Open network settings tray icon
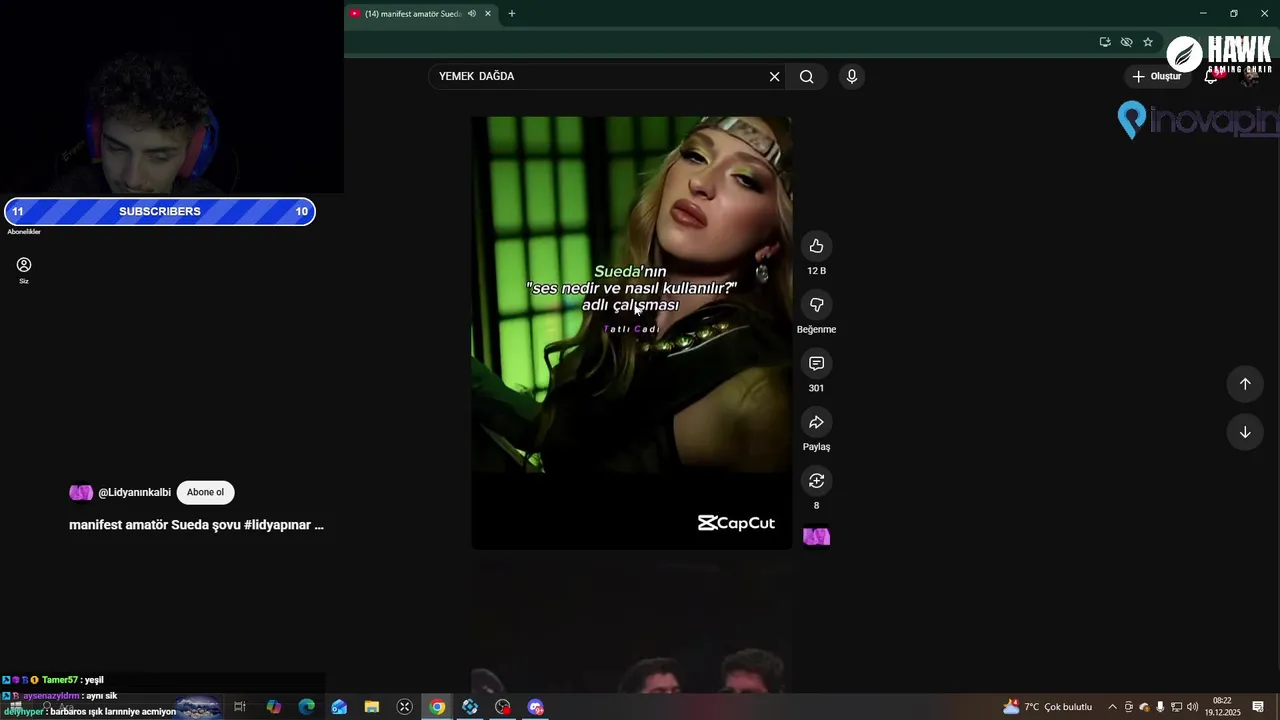Viewport: 1280px width, 720px height. 1176,707
